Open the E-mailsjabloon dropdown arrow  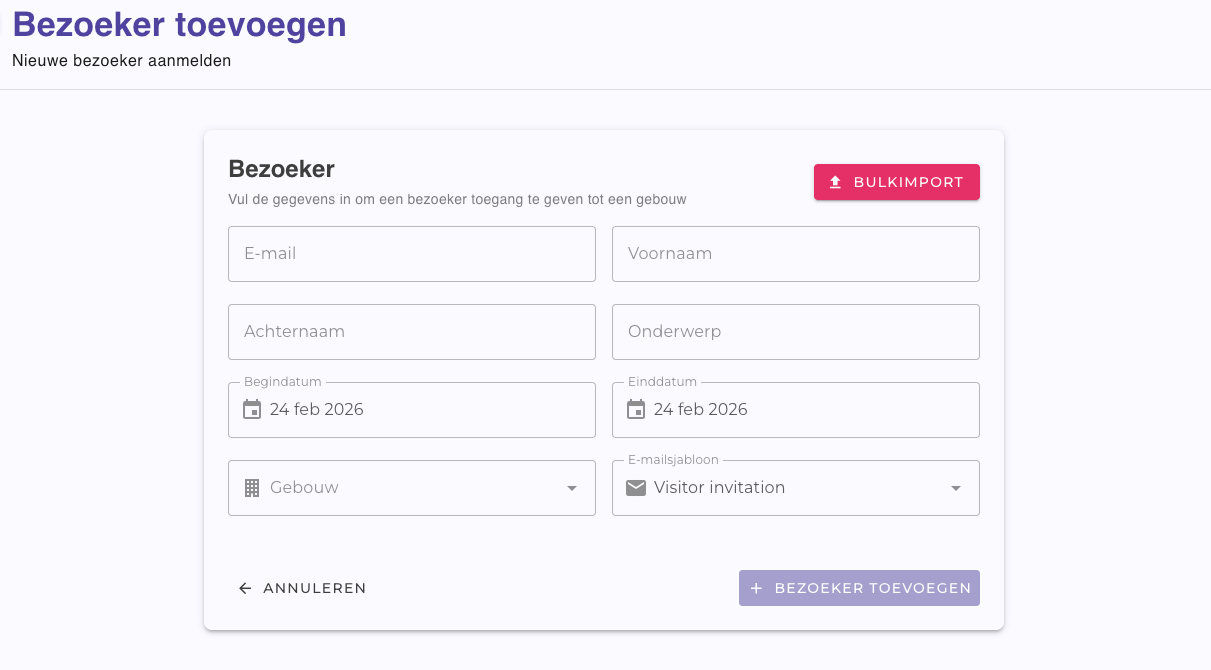[956, 488]
